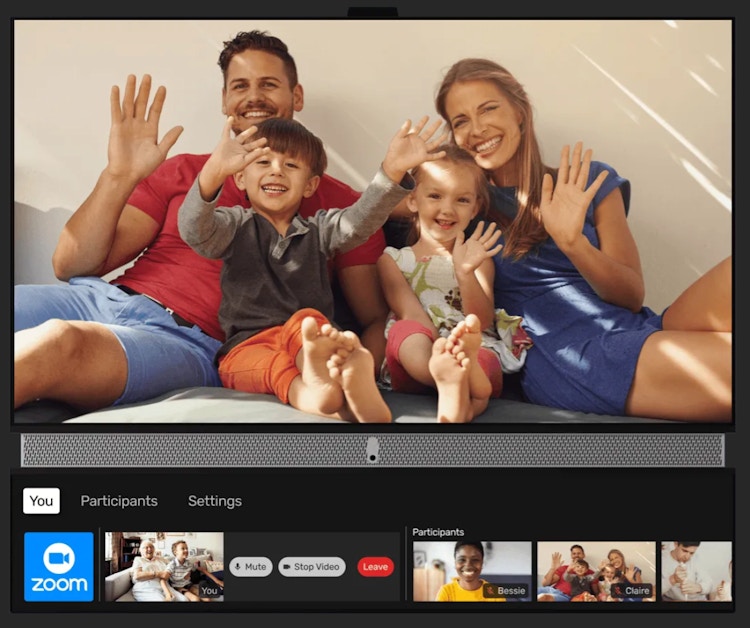The width and height of the screenshot is (750, 628).
Task: Click the Participants heading above the thumbnails
Action: 438,532
